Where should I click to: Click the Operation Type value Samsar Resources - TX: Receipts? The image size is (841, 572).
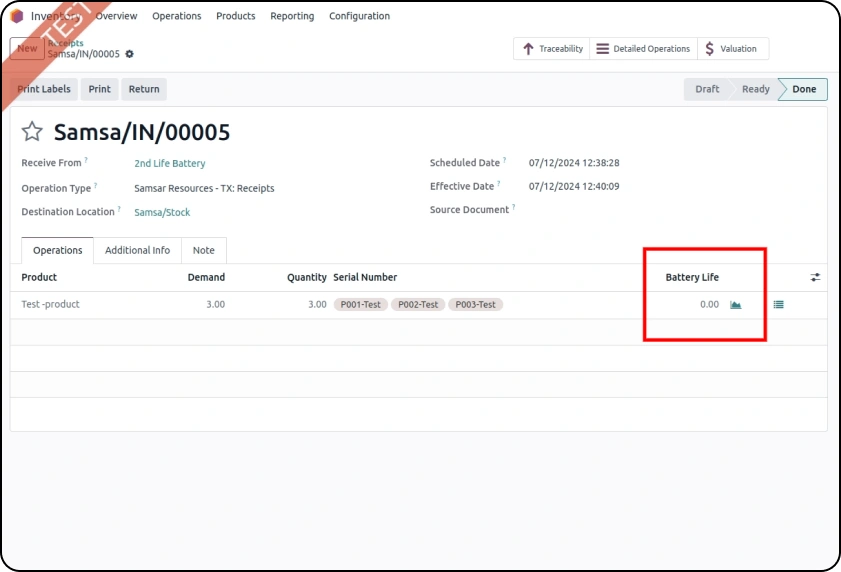[204, 188]
